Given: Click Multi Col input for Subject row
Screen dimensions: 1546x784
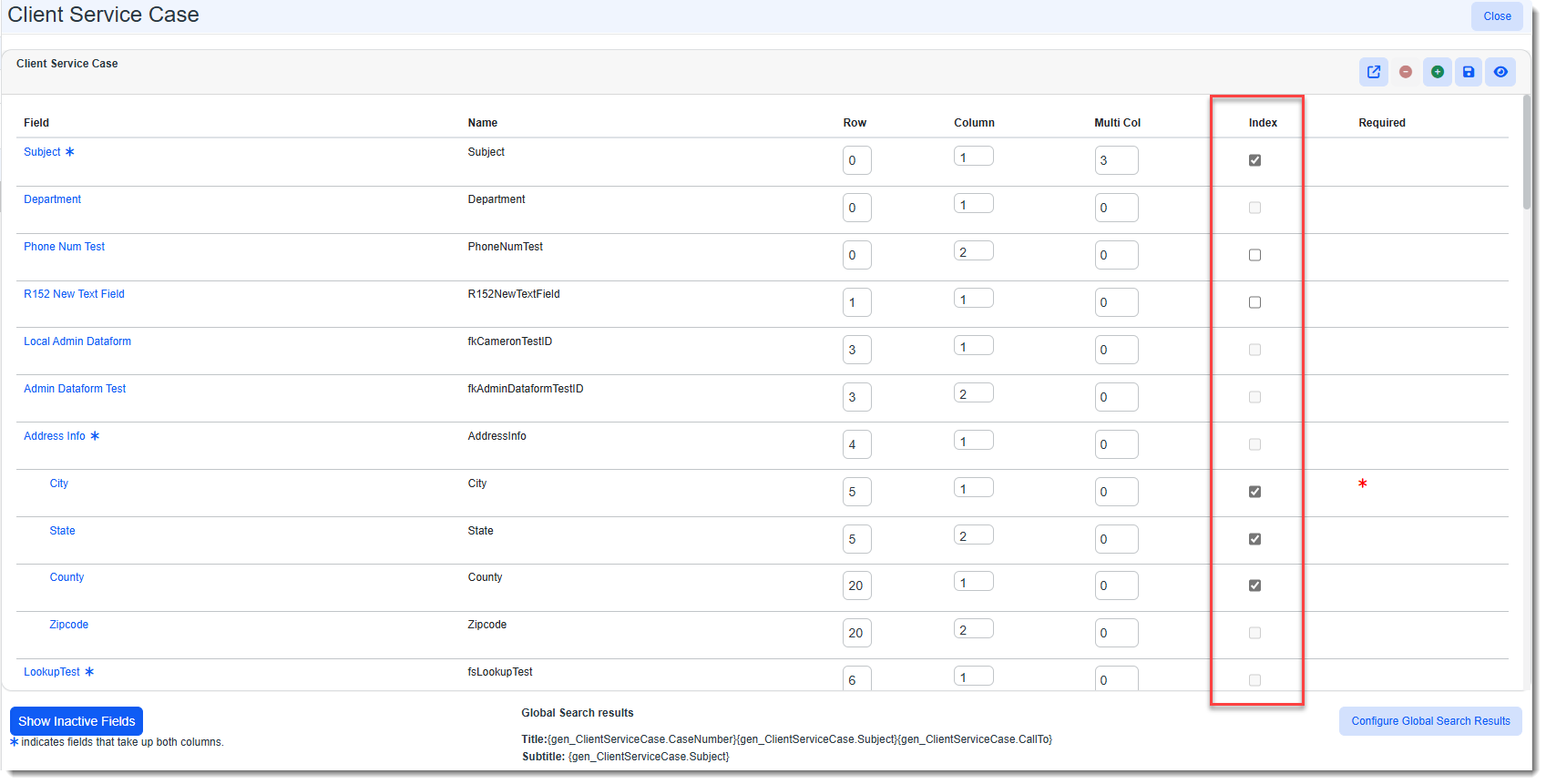Looking at the screenshot, I should 1116,160.
